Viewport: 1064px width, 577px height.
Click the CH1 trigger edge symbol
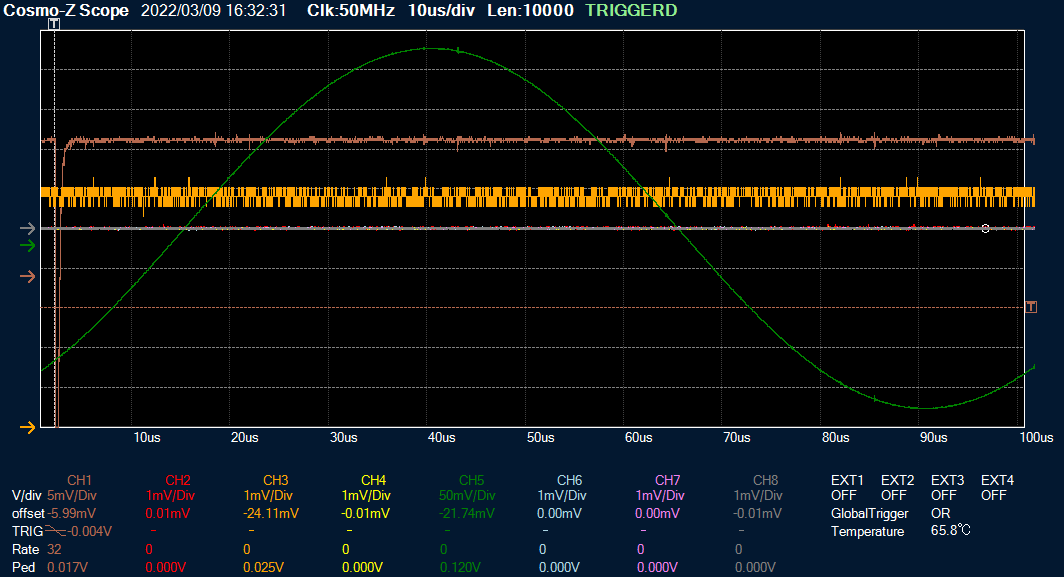[x=57, y=531]
